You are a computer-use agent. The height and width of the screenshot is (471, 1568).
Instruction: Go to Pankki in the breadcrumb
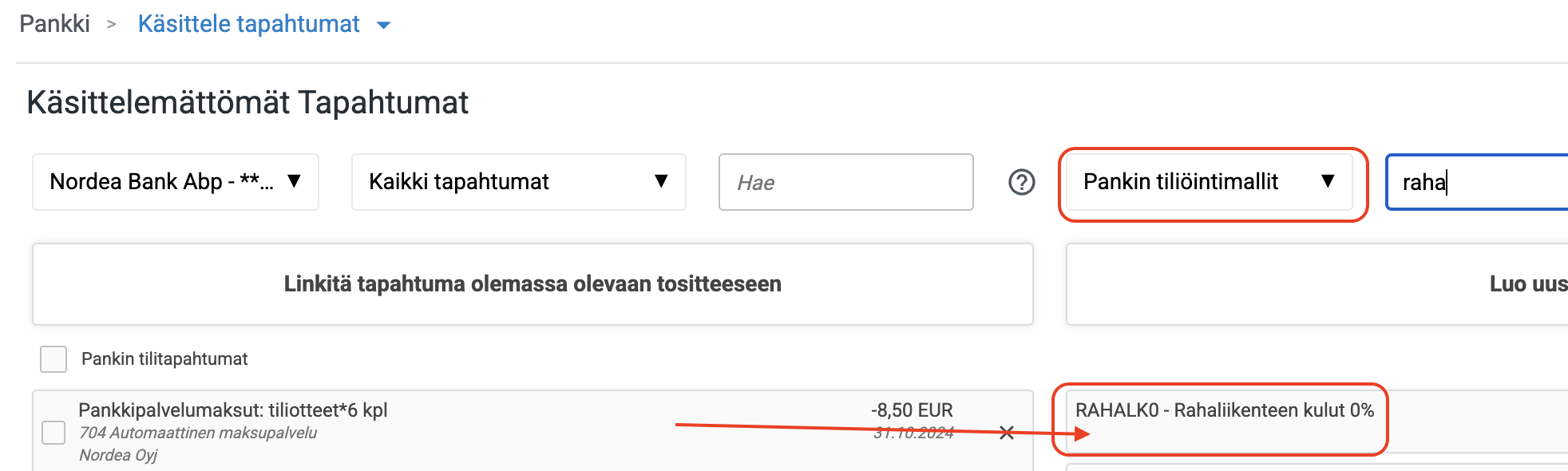[54, 24]
